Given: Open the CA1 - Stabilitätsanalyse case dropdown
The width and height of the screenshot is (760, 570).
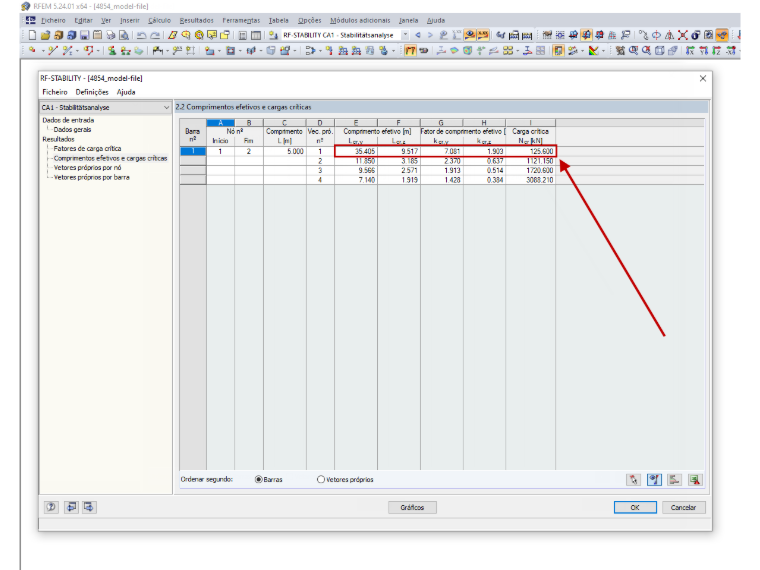Looking at the screenshot, I should 166,107.
